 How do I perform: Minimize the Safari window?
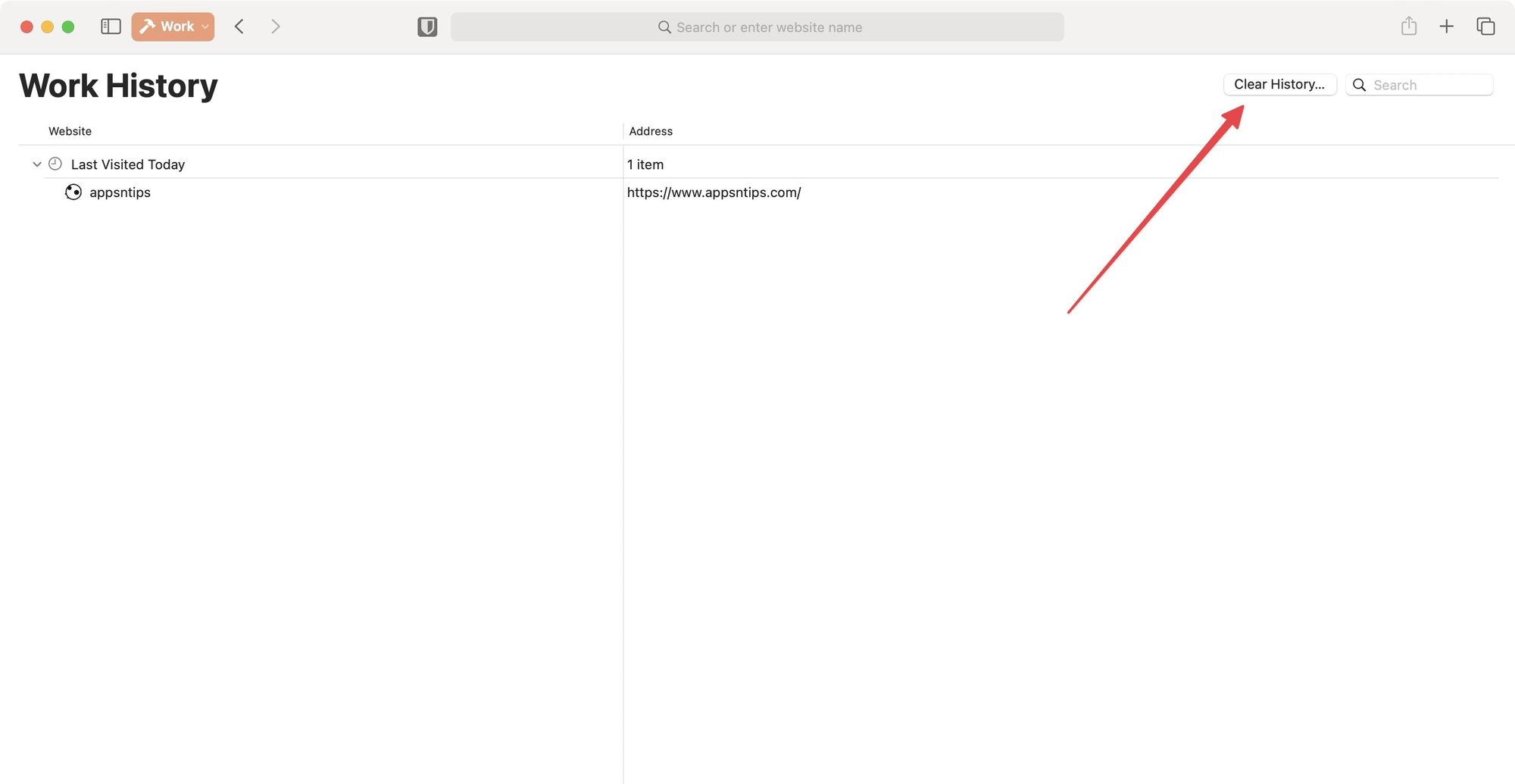tap(47, 27)
